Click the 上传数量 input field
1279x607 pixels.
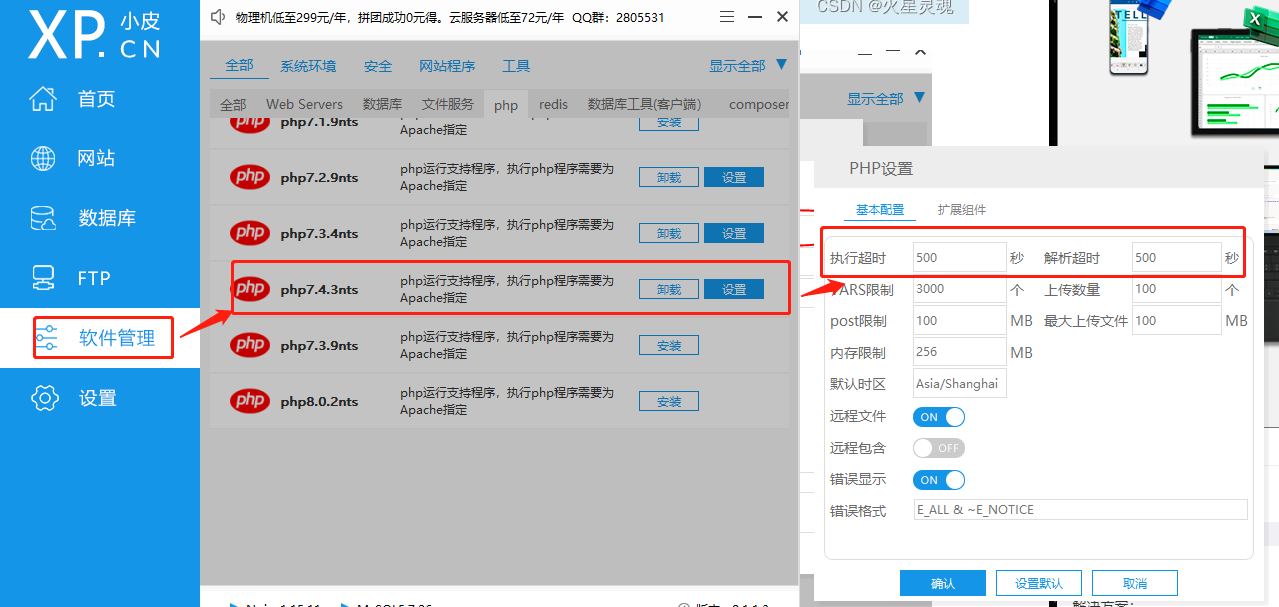pos(1176,289)
